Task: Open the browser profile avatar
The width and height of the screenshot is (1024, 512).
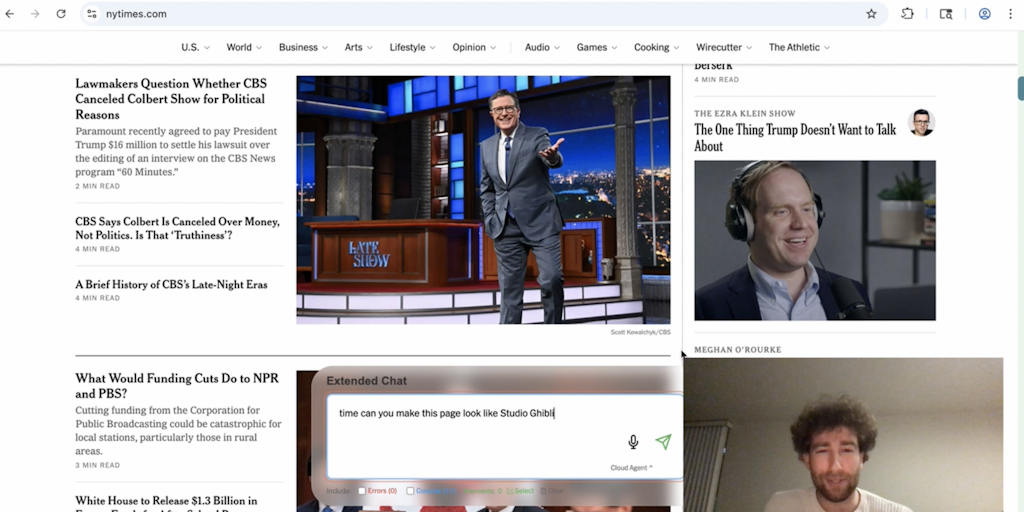Action: 984,14
